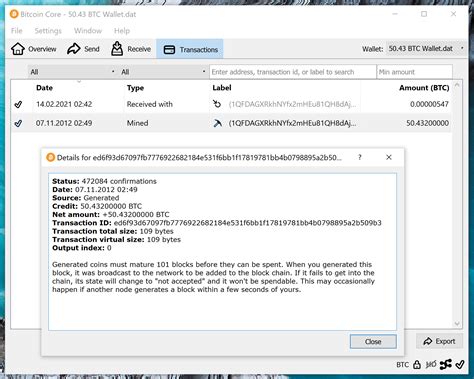Click the address search input field
474x379 pixels.
click(x=292, y=72)
